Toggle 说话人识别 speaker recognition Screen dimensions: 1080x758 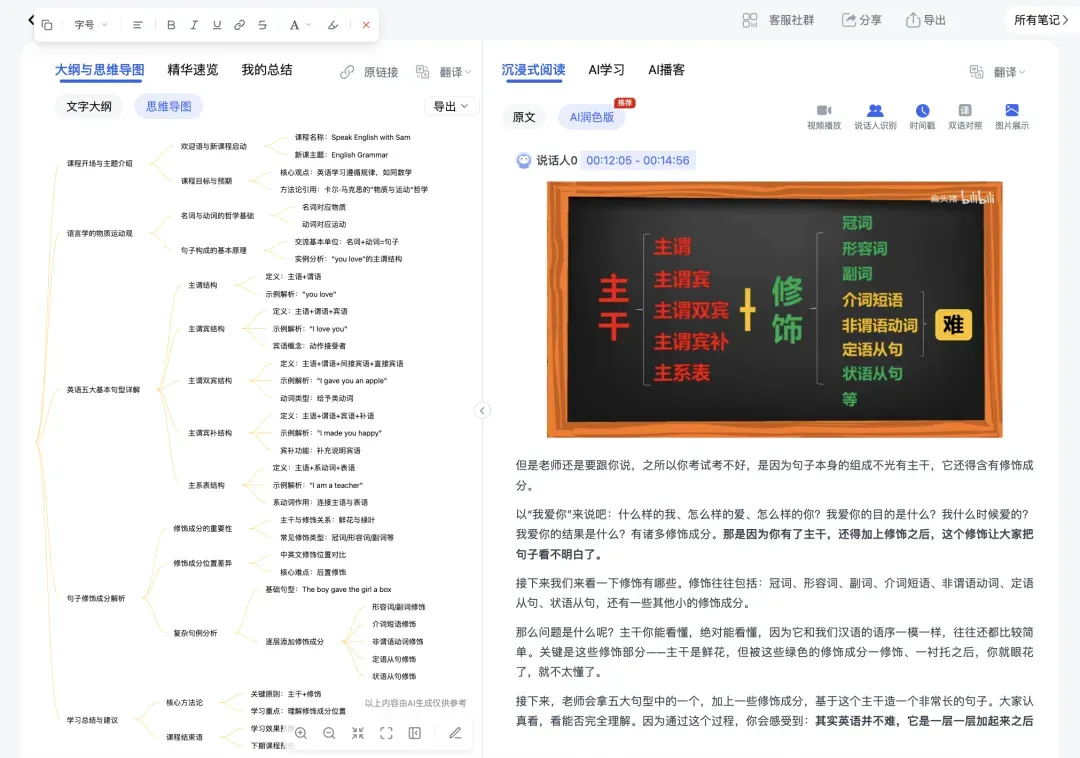[875, 116]
